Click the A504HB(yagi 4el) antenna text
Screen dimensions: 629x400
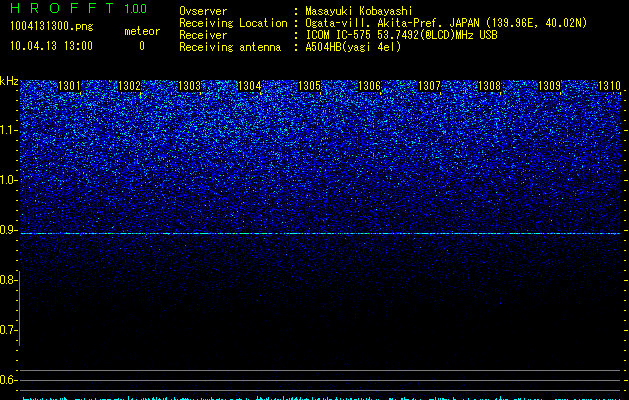click(x=353, y=47)
